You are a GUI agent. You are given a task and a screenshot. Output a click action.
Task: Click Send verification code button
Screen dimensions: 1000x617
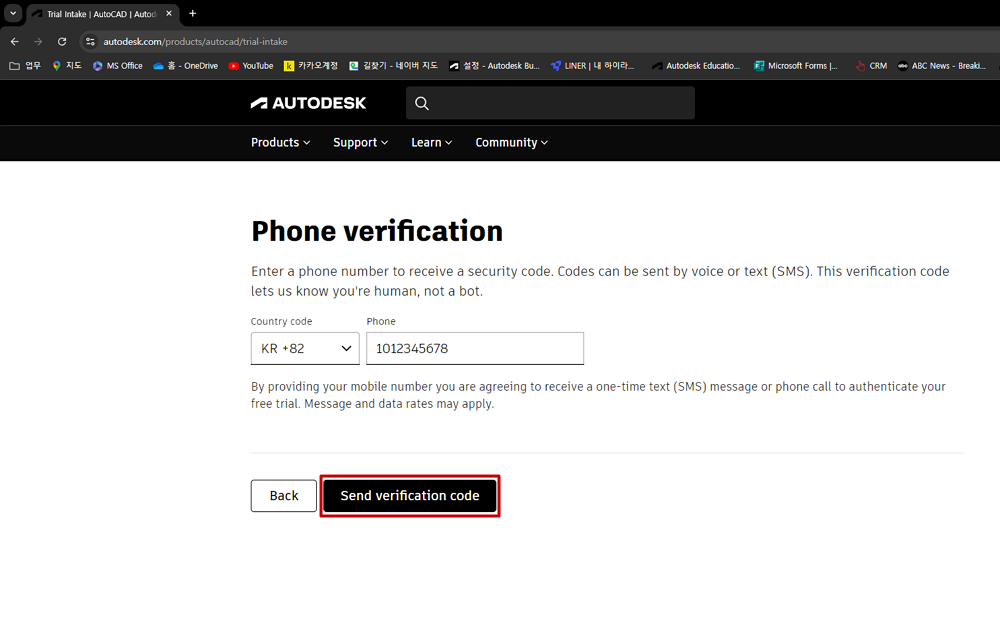pyautogui.click(x=409, y=496)
